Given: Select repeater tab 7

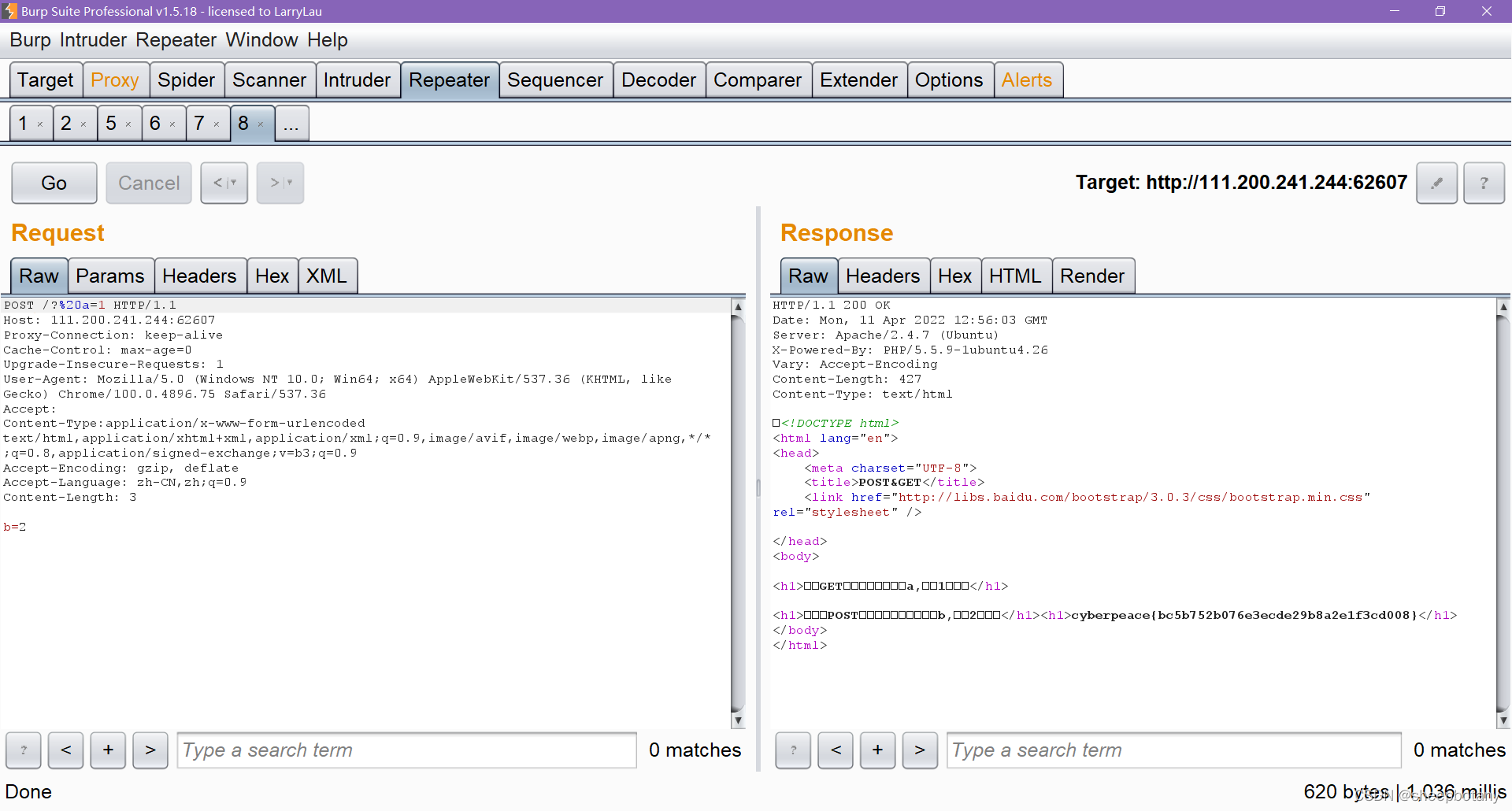Looking at the screenshot, I should coord(199,124).
